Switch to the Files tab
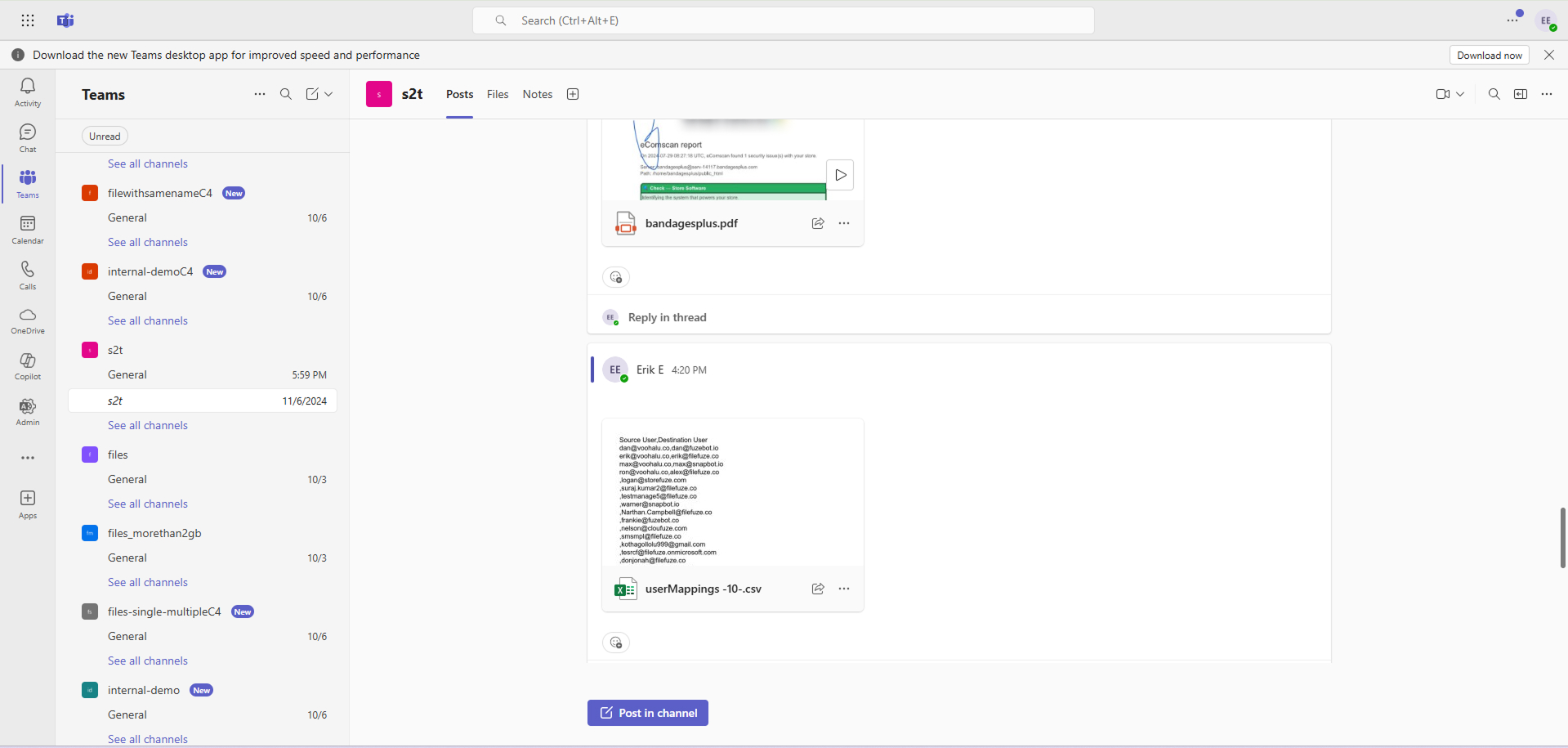Screen dimensions: 1568x748 (498, 94)
